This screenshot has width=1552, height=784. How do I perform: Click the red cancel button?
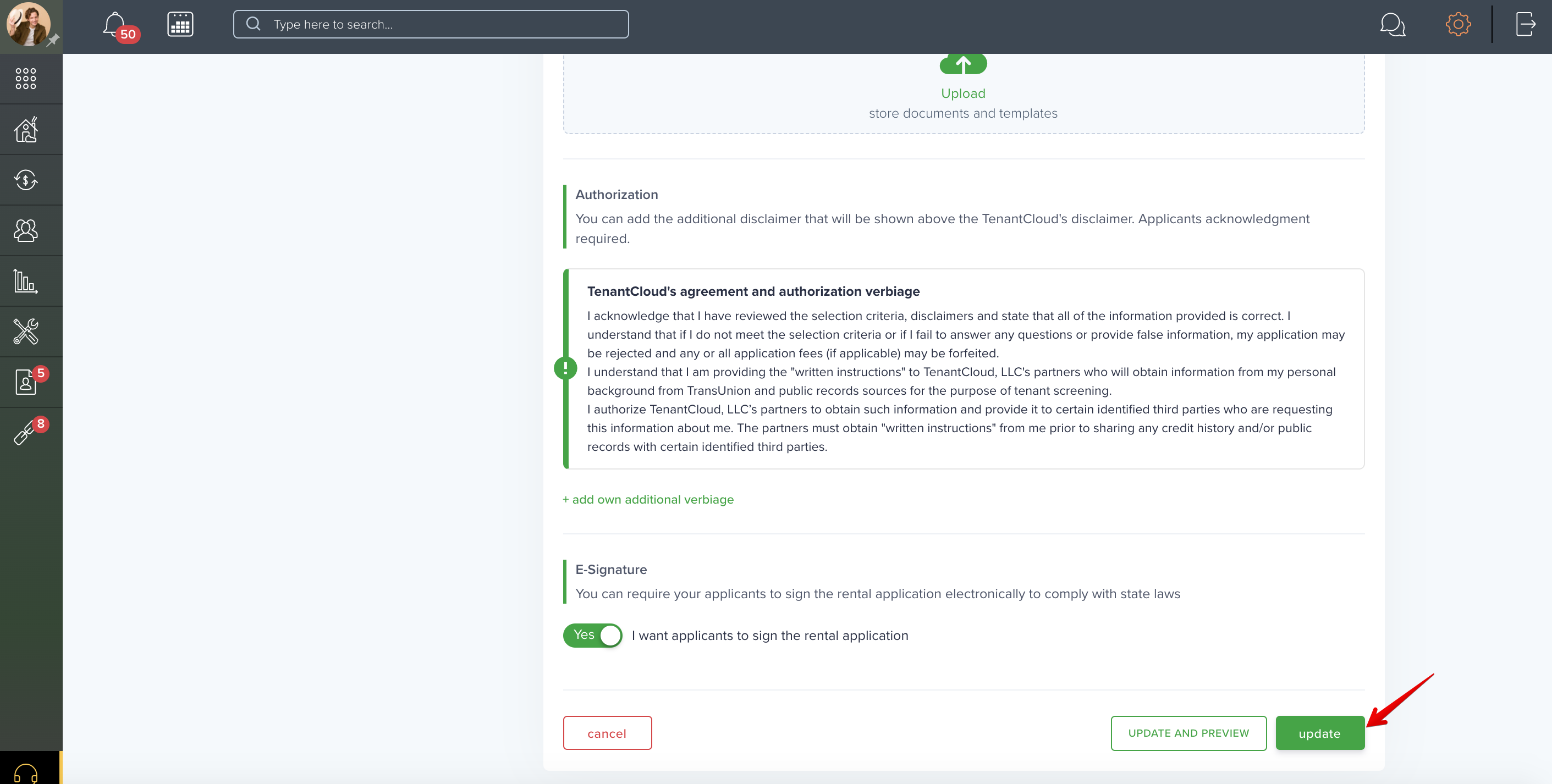point(607,733)
